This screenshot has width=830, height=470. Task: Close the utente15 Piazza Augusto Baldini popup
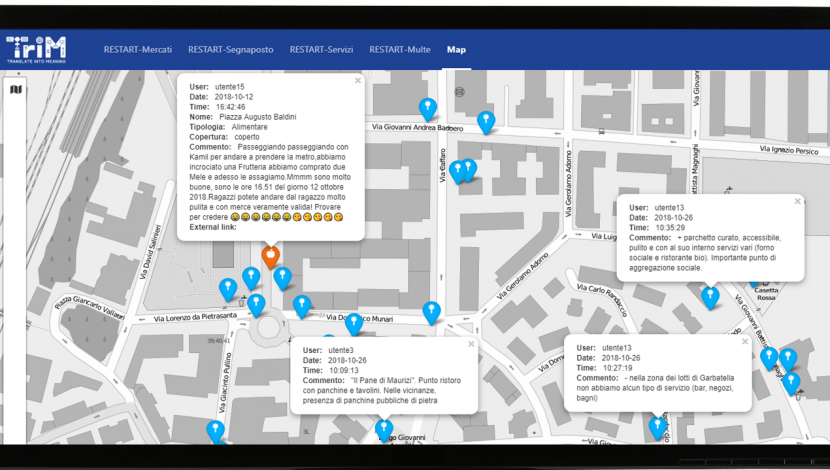357,78
